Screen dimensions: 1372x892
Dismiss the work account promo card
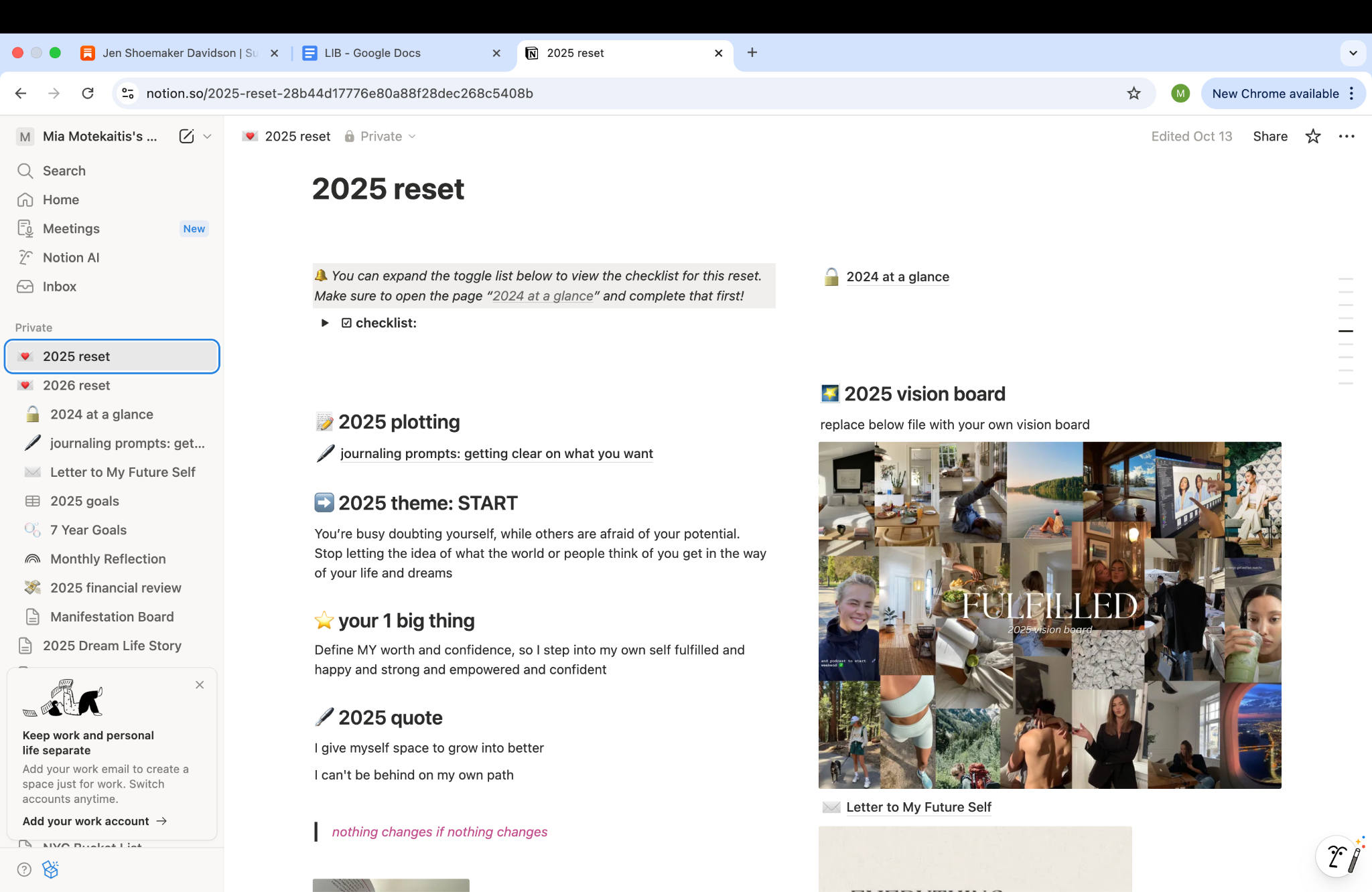[200, 684]
